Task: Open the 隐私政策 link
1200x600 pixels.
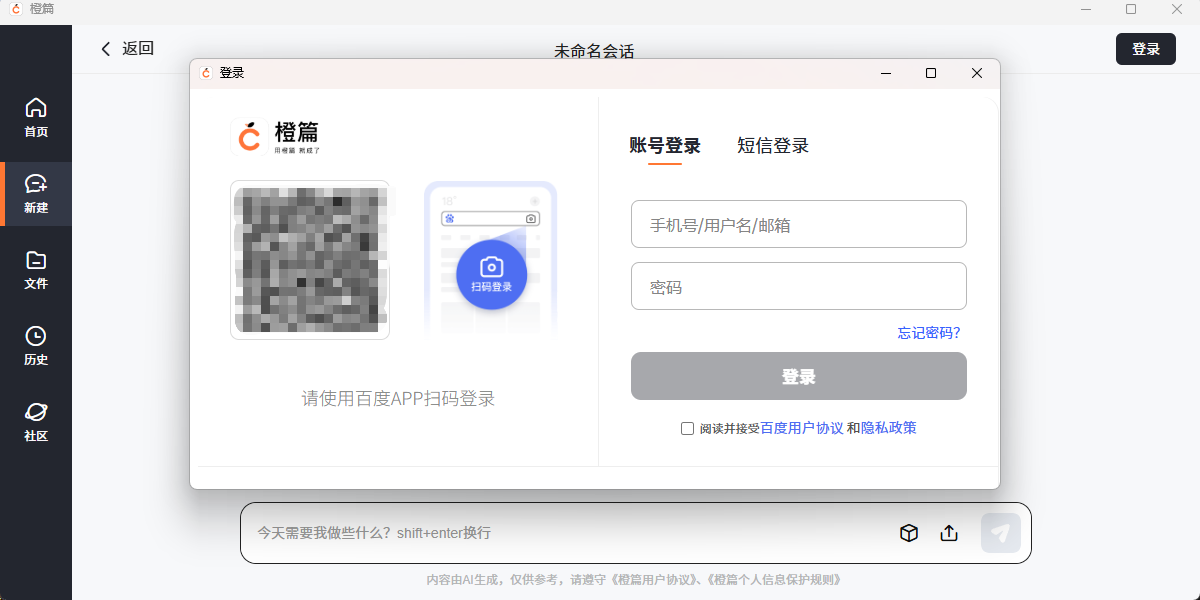Action: (889, 428)
